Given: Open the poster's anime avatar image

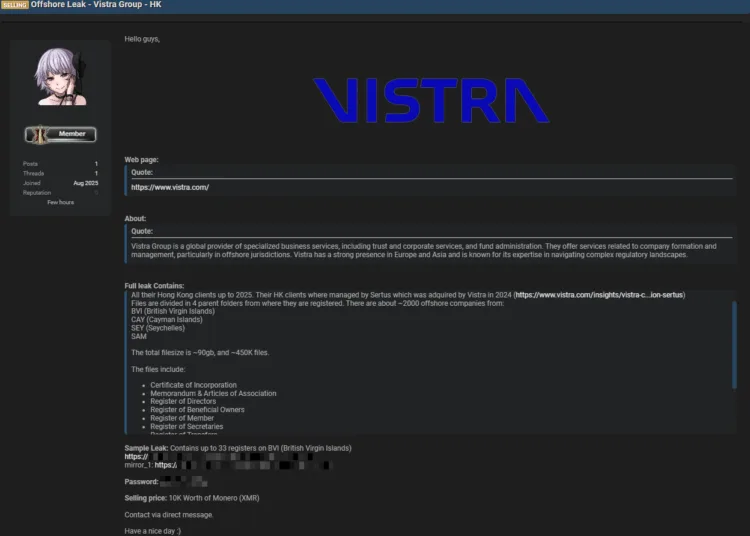Looking at the screenshot, I should coord(61,77).
